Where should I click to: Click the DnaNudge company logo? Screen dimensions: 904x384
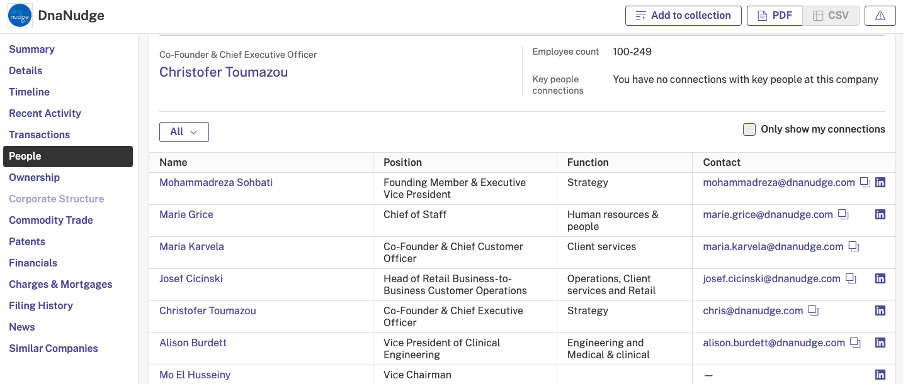20,16
